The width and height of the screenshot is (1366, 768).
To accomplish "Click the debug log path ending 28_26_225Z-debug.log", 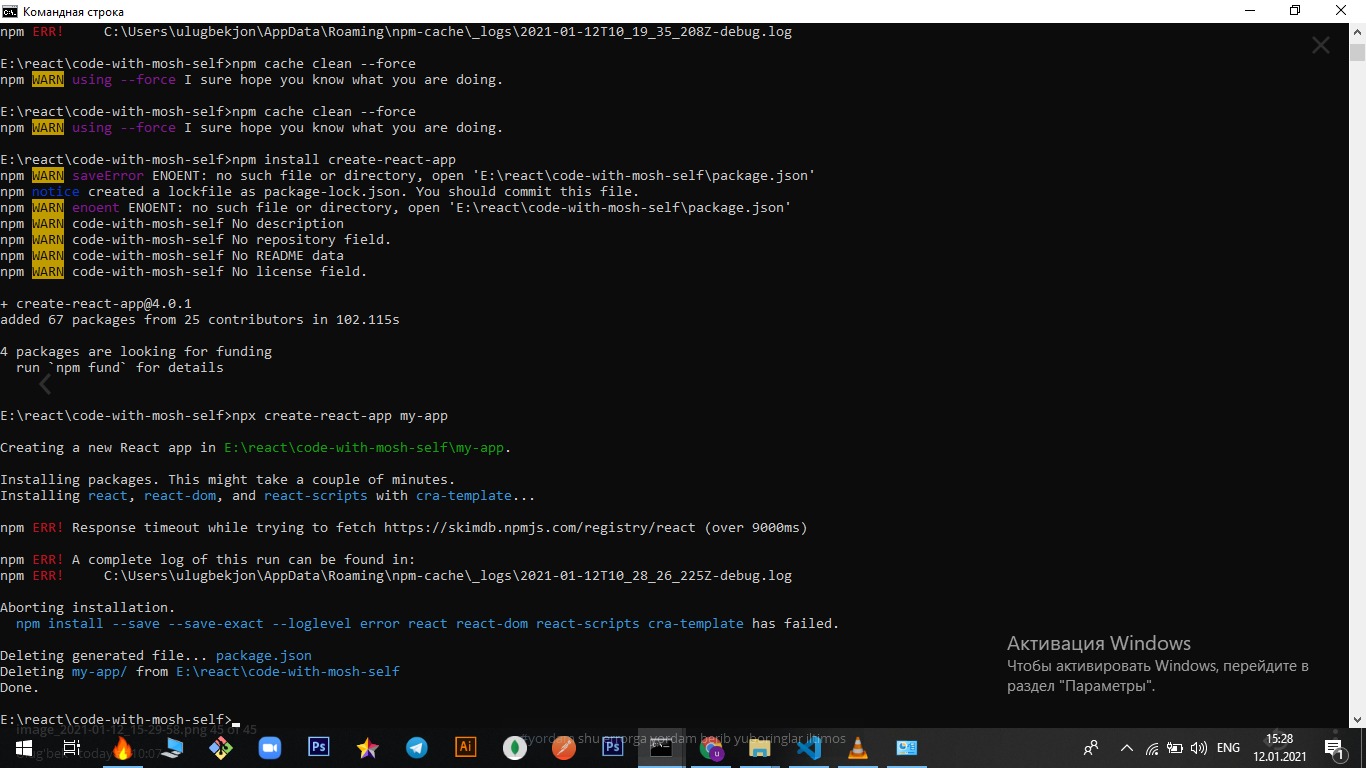I will (448, 576).
